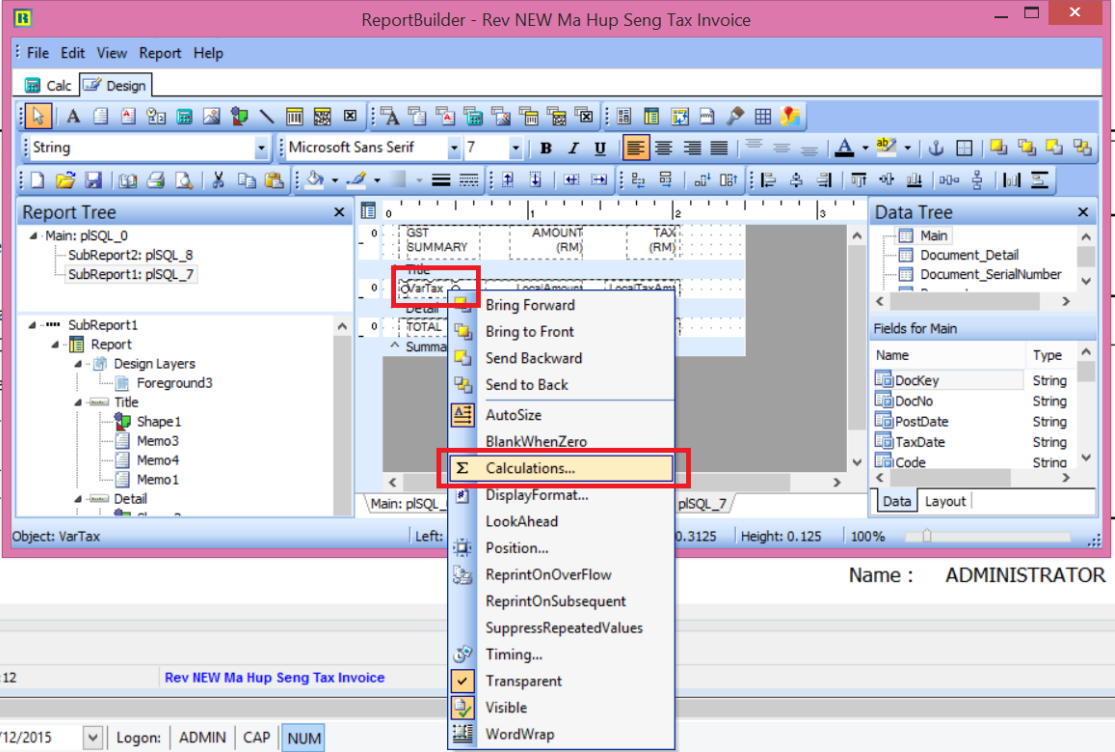
Task: Click the Save diskette icon
Action: tap(93, 180)
